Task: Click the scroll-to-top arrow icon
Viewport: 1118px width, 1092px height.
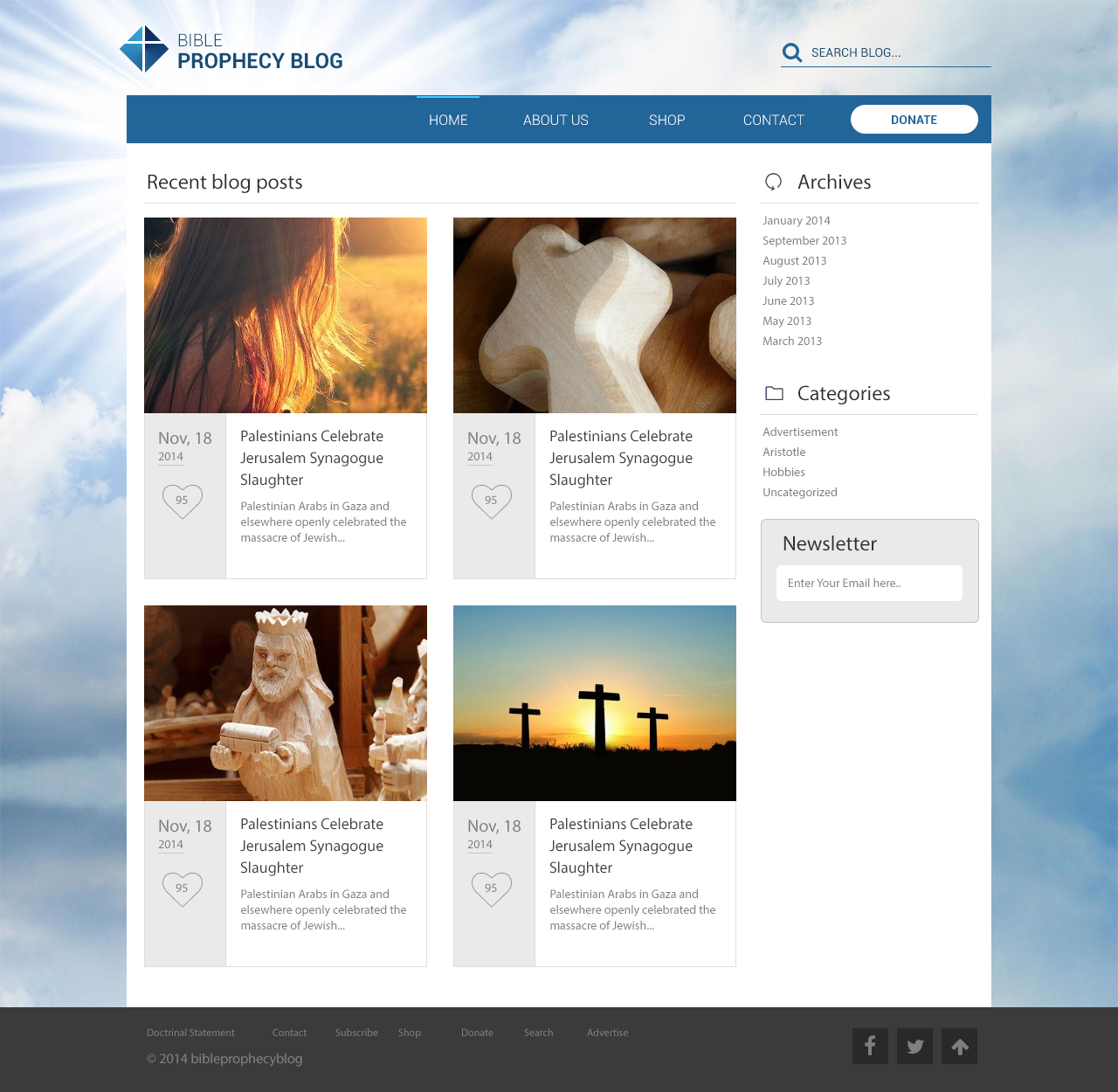Action: (959, 1047)
